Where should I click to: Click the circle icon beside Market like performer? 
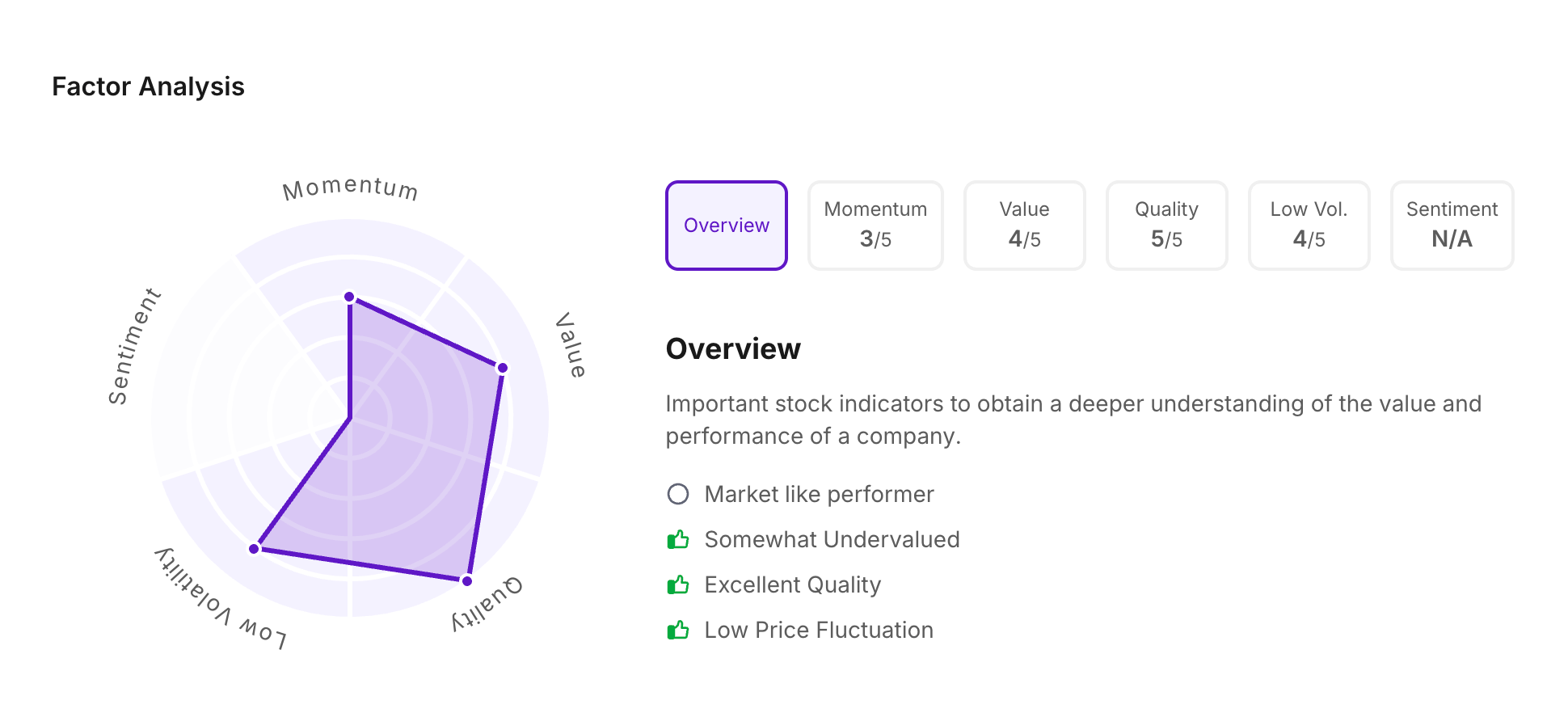(x=678, y=494)
